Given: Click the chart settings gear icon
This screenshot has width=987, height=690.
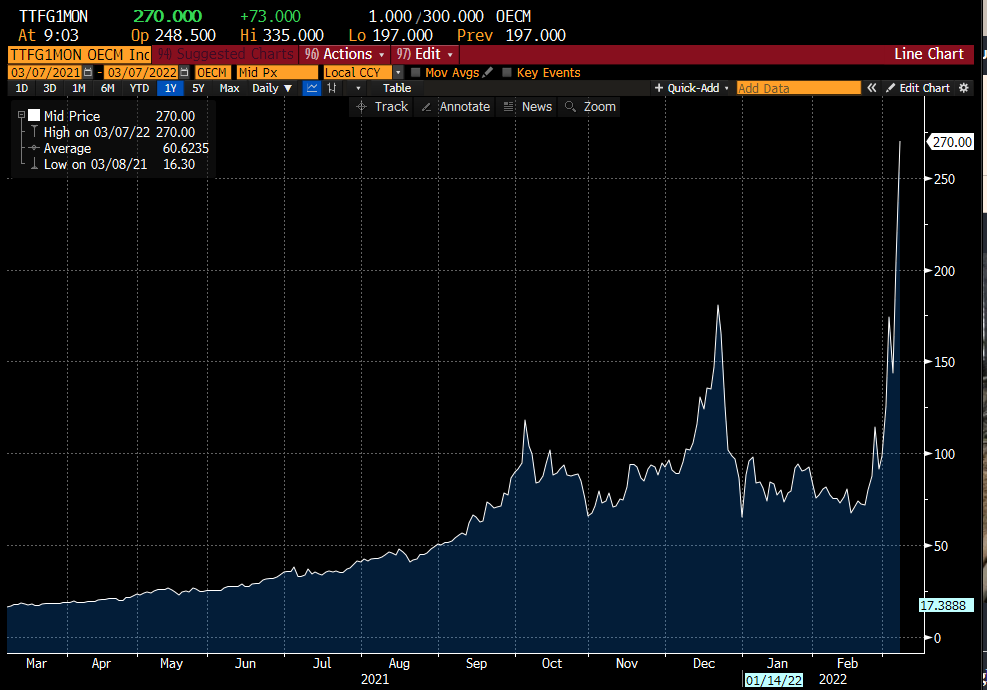Looking at the screenshot, I should (x=963, y=88).
